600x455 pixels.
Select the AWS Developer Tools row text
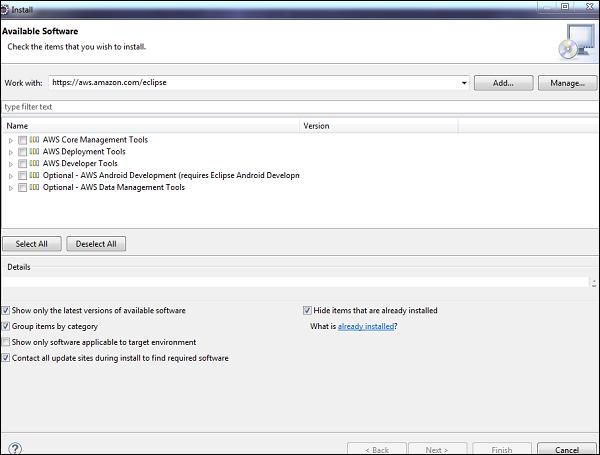coord(80,163)
